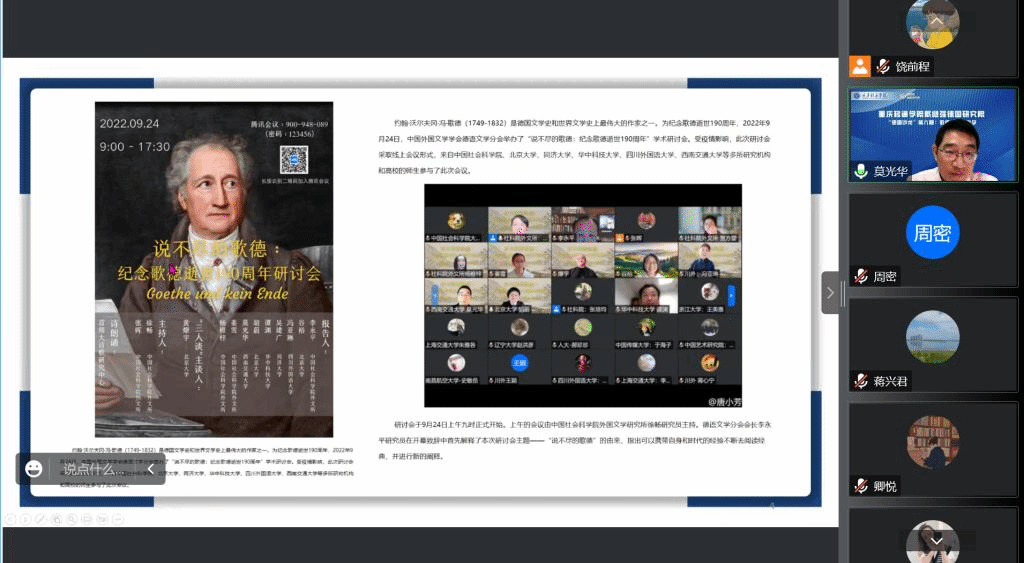Select participant name 饶前程

912,66
